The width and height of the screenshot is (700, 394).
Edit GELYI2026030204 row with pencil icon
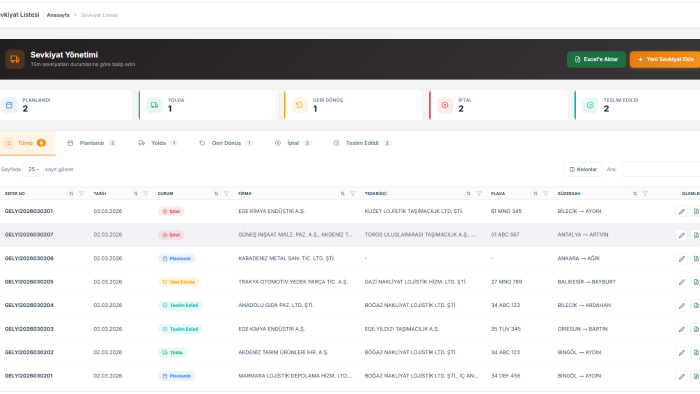coord(682,306)
